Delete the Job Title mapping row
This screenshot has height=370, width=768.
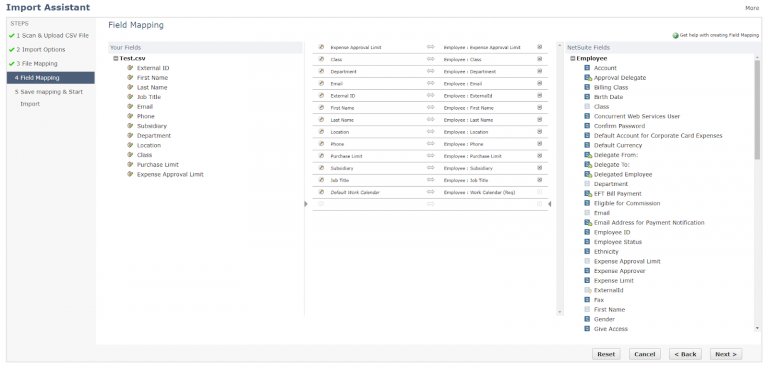(x=540, y=180)
